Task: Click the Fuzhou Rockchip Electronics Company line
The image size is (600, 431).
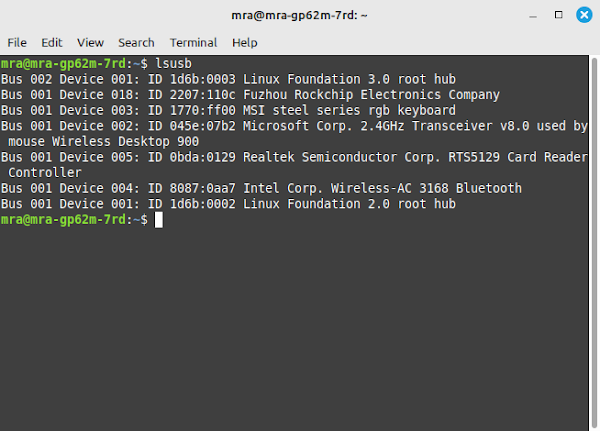Action: (x=250, y=95)
